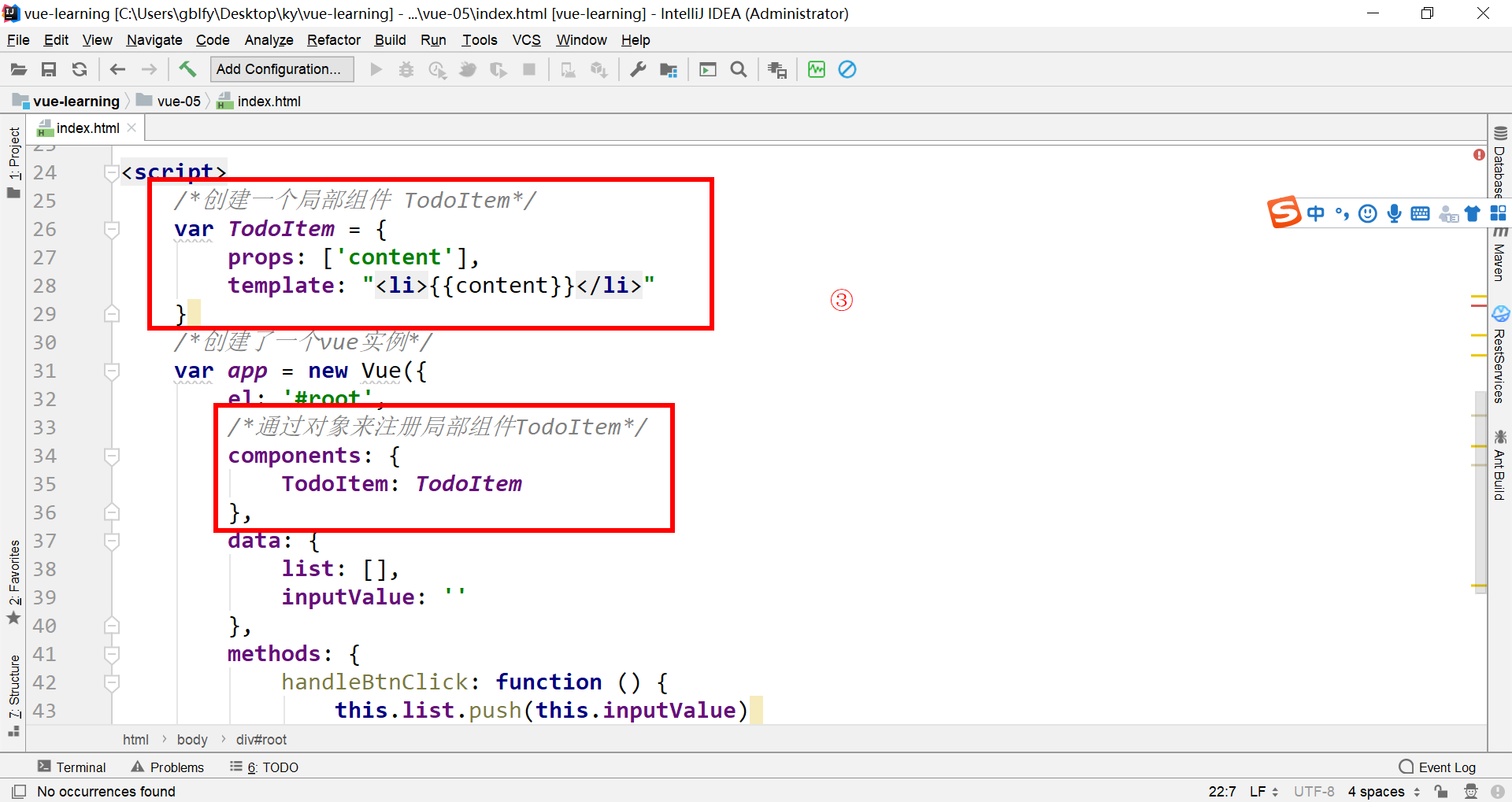Screen dimensions: 1512x802
Task: Toggle Sogou punctuation mode button
Action: (1342, 213)
